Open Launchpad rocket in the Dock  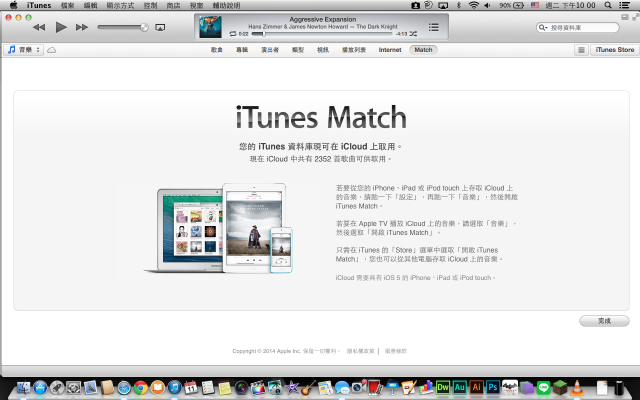57,387
